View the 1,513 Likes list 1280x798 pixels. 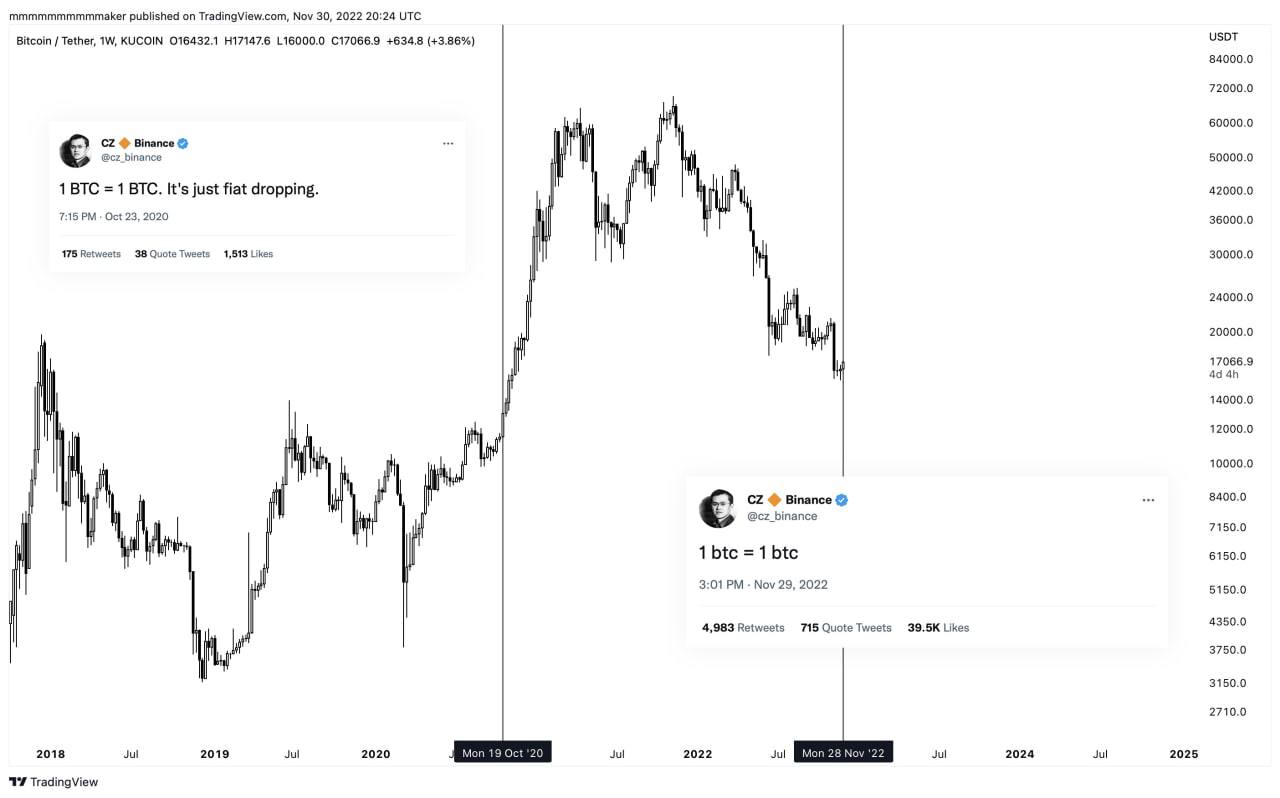(x=247, y=254)
